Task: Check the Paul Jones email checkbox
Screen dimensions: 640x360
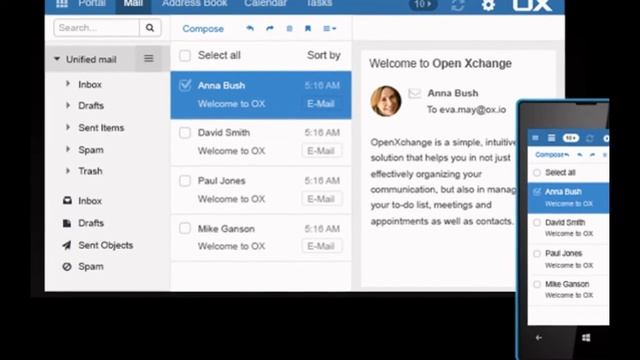Action: [x=185, y=180]
